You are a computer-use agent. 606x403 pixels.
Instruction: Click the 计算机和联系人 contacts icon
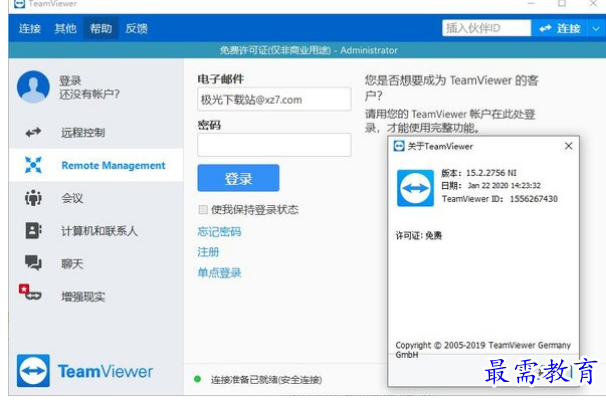(x=33, y=230)
